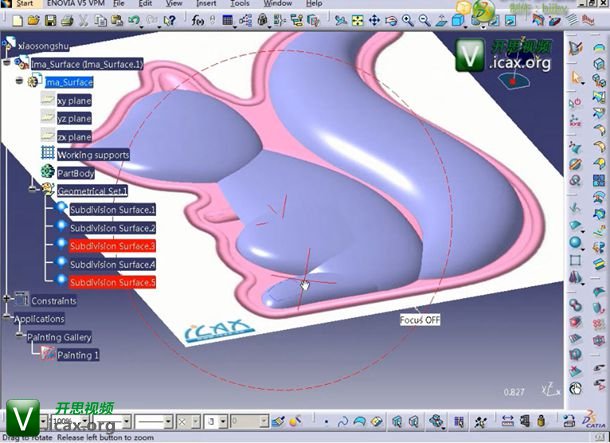Click the Zoom In magnifier
Image resolution: width=610 pixels, height=443 pixels.
pos(408,20)
